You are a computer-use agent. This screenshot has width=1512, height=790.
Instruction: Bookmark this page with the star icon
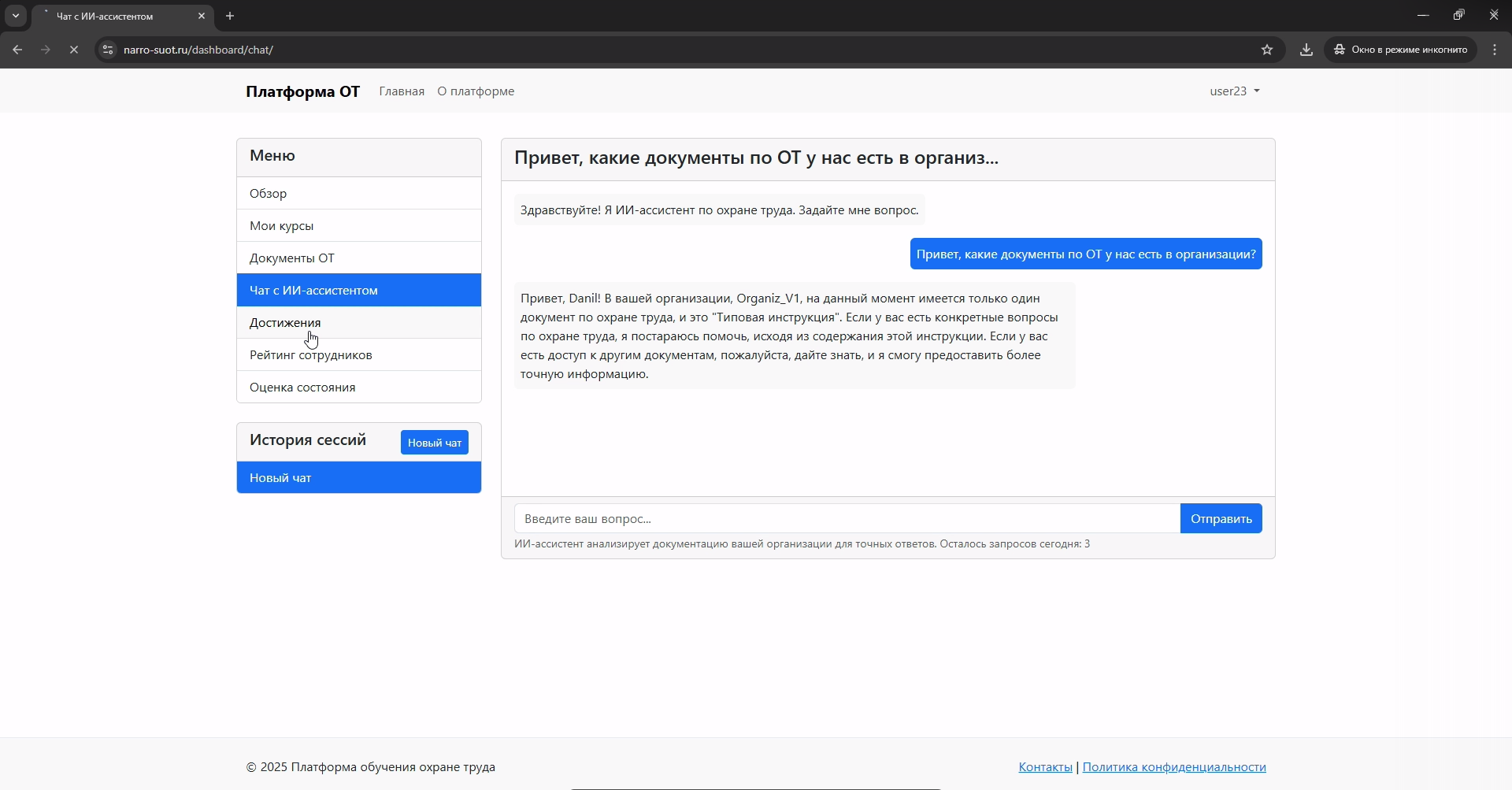[1267, 50]
